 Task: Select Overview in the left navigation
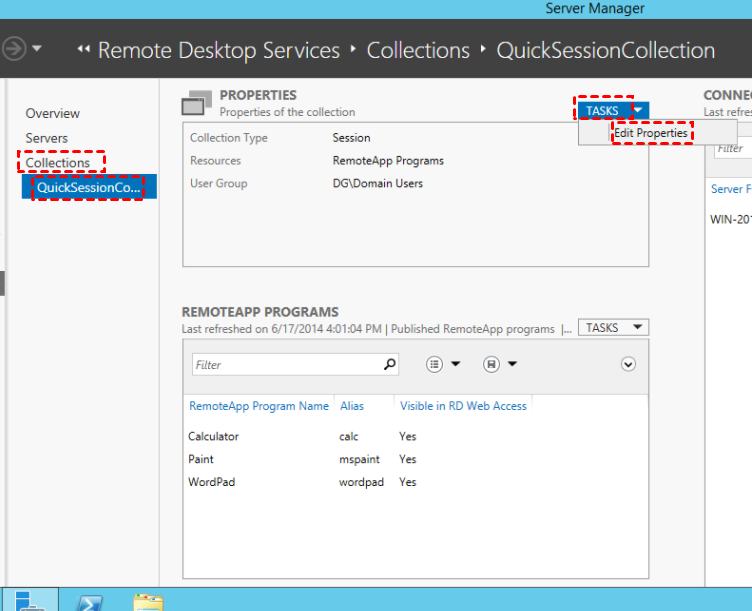(53, 114)
